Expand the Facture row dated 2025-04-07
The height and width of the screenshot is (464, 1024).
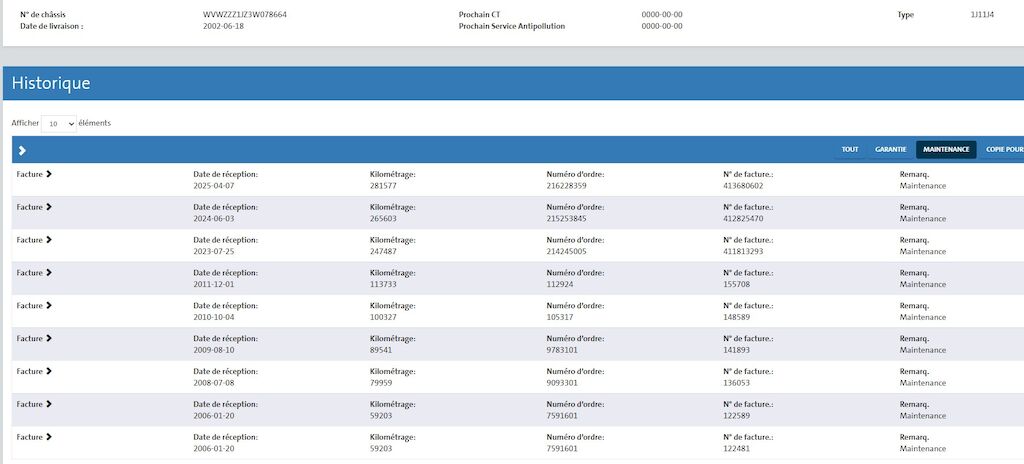pyautogui.click(x=34, y=174)
